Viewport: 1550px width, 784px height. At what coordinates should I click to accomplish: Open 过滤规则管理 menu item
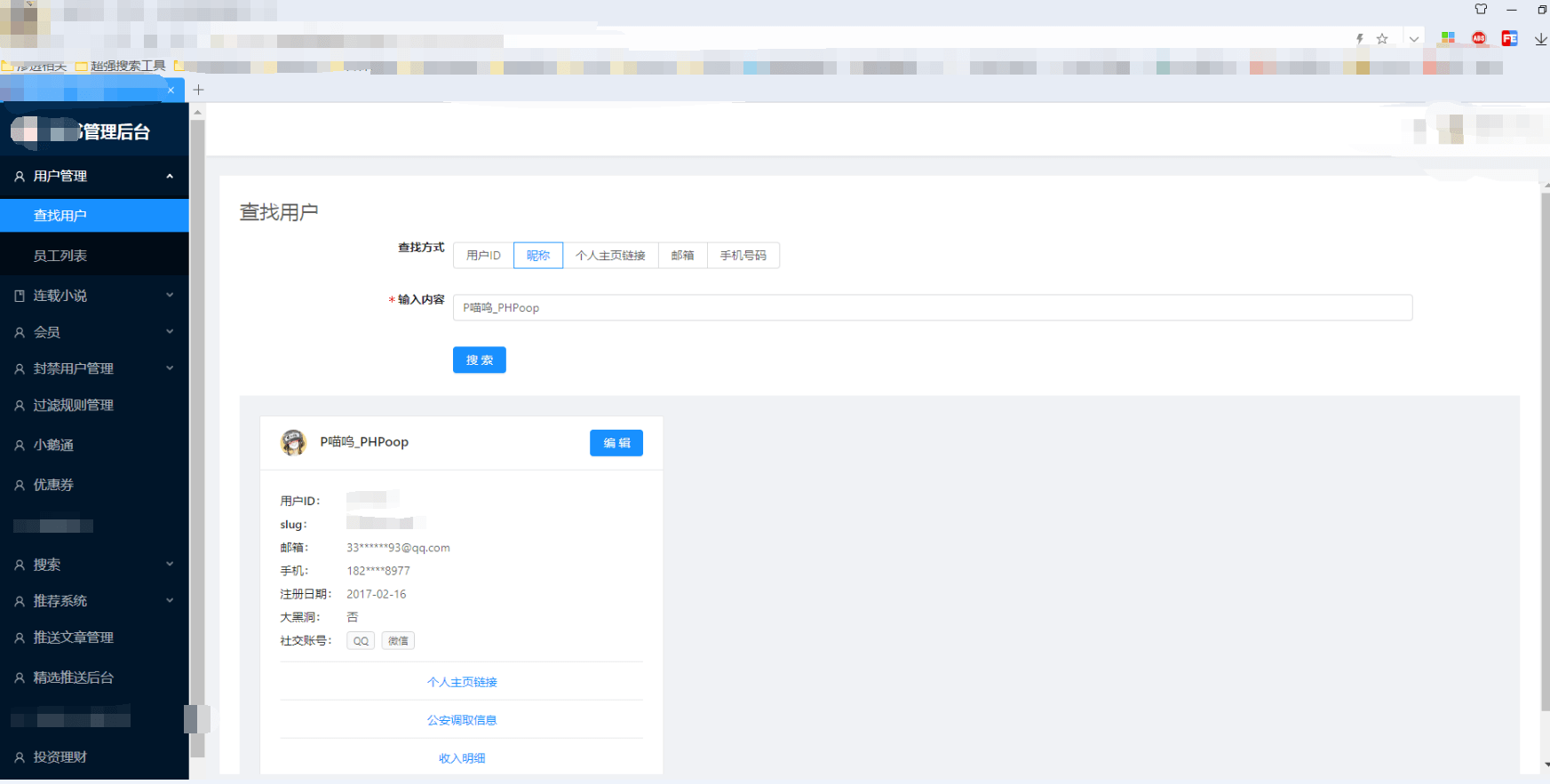(x=94, y=405)
